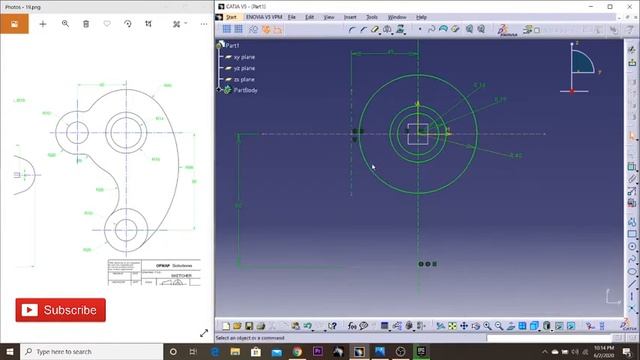This screenshot has width=640, height=360.
Task: Open the Start menu in CATIA
Action: (231, 17)
